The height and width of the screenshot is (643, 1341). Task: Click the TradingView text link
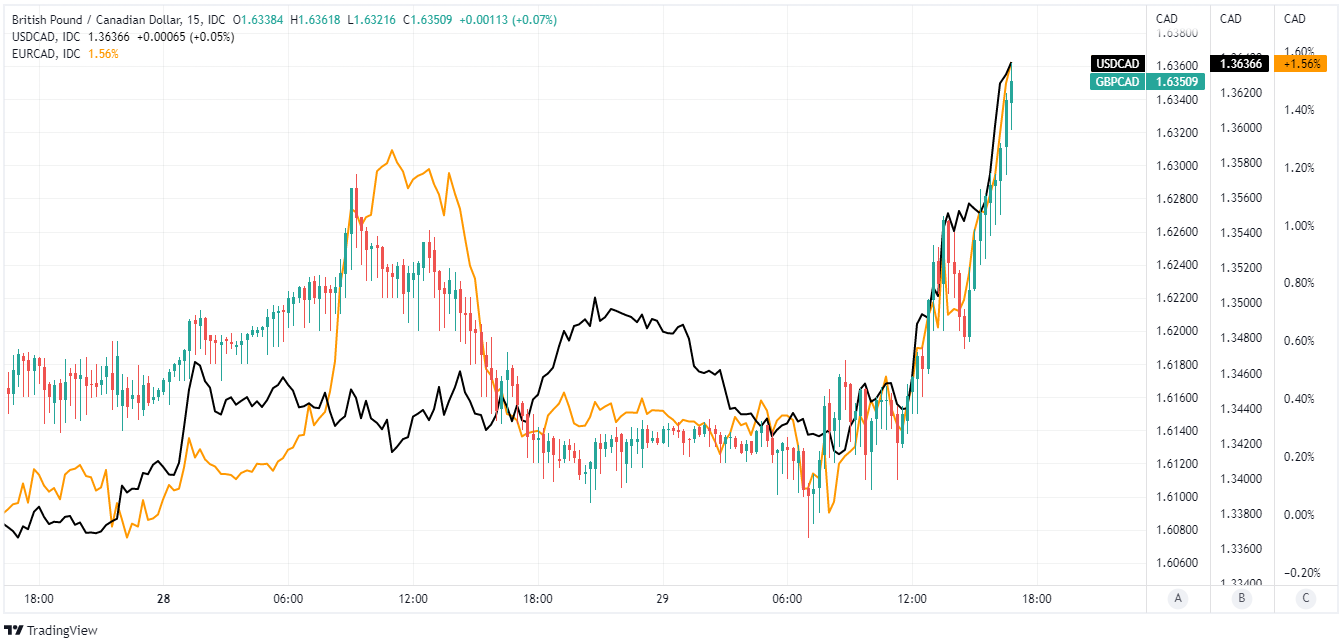pos(61,630)
